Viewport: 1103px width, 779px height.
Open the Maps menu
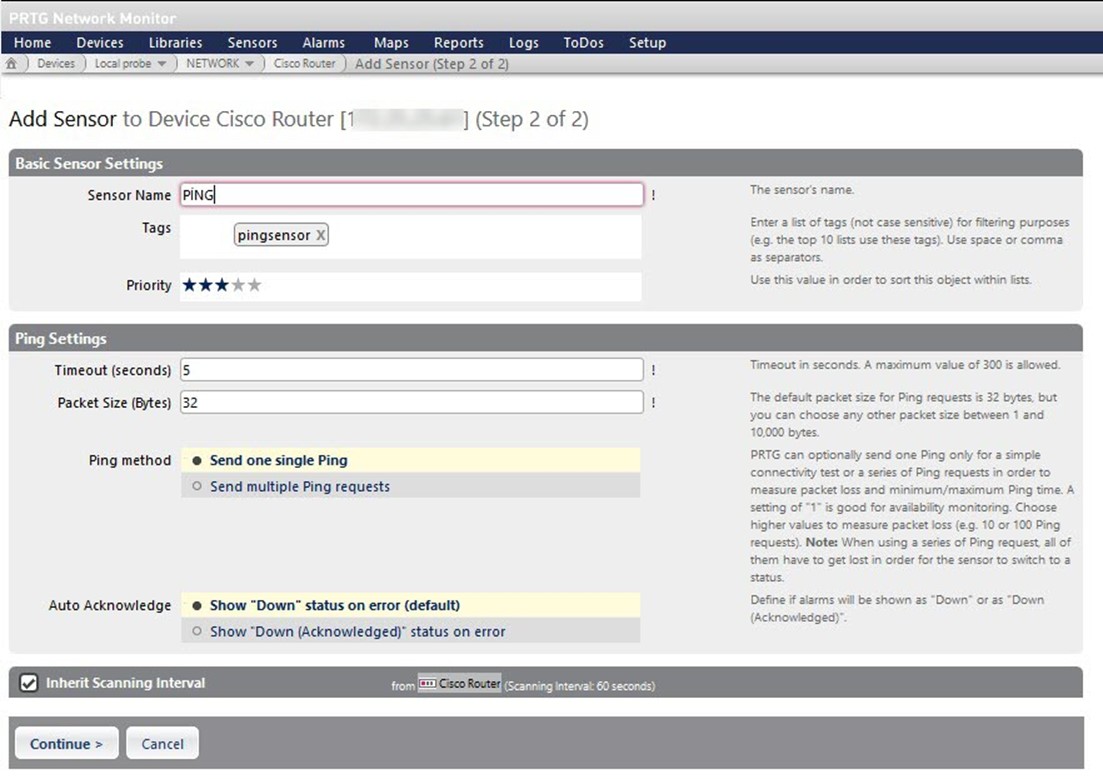tap(391, 42)
